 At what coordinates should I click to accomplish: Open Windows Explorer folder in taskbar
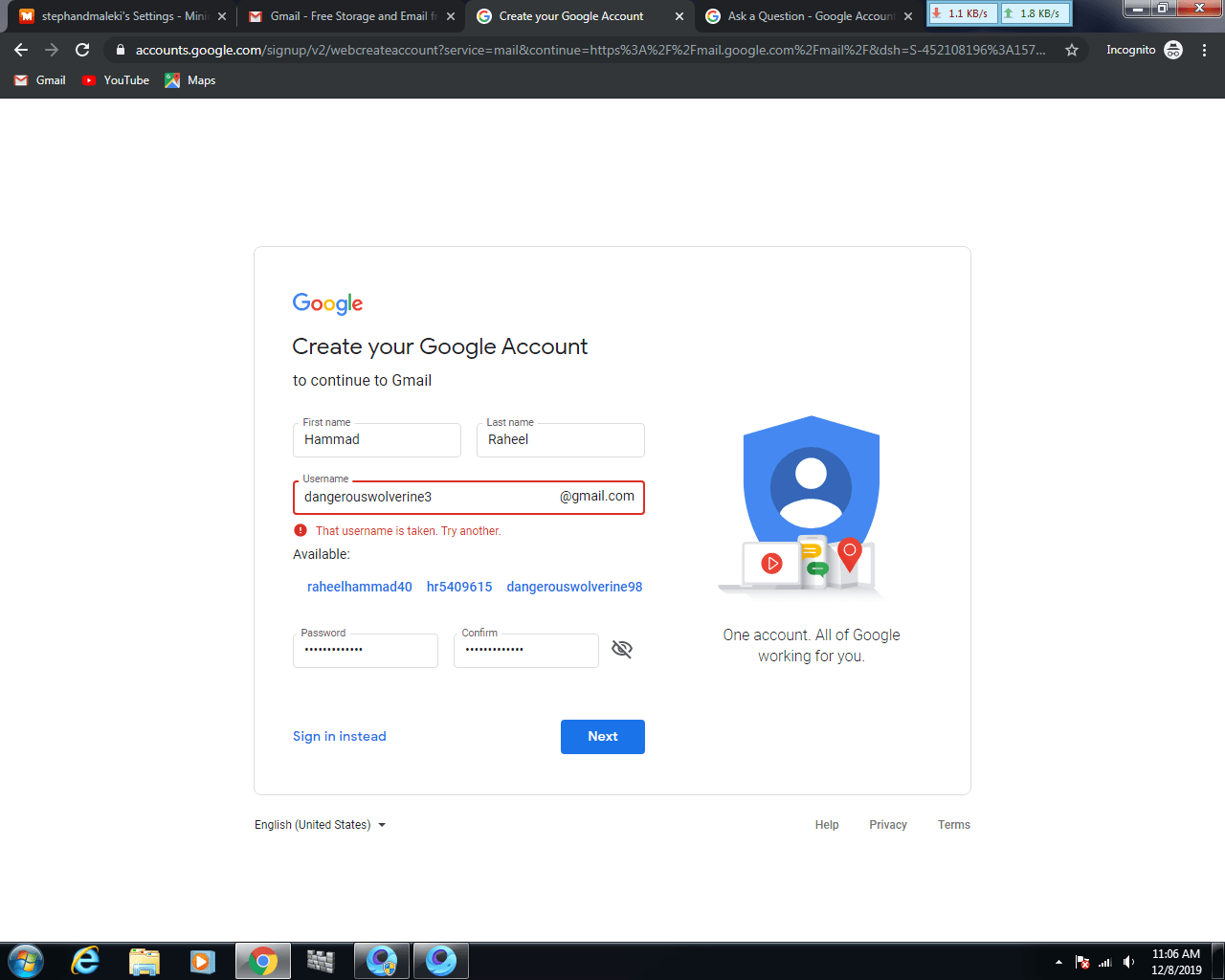click(144, 961)
